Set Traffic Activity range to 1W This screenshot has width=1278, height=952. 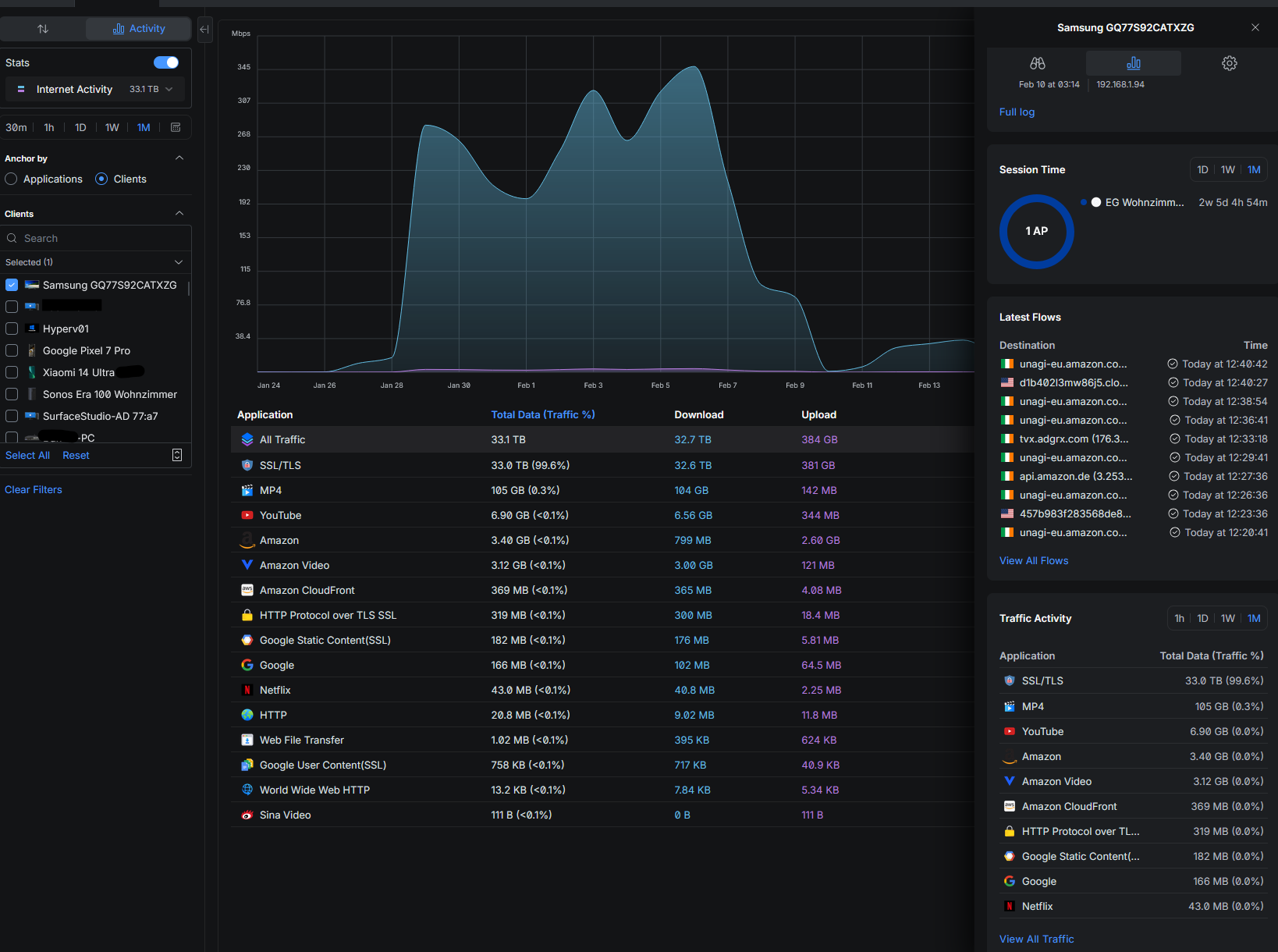point(1228,618)
